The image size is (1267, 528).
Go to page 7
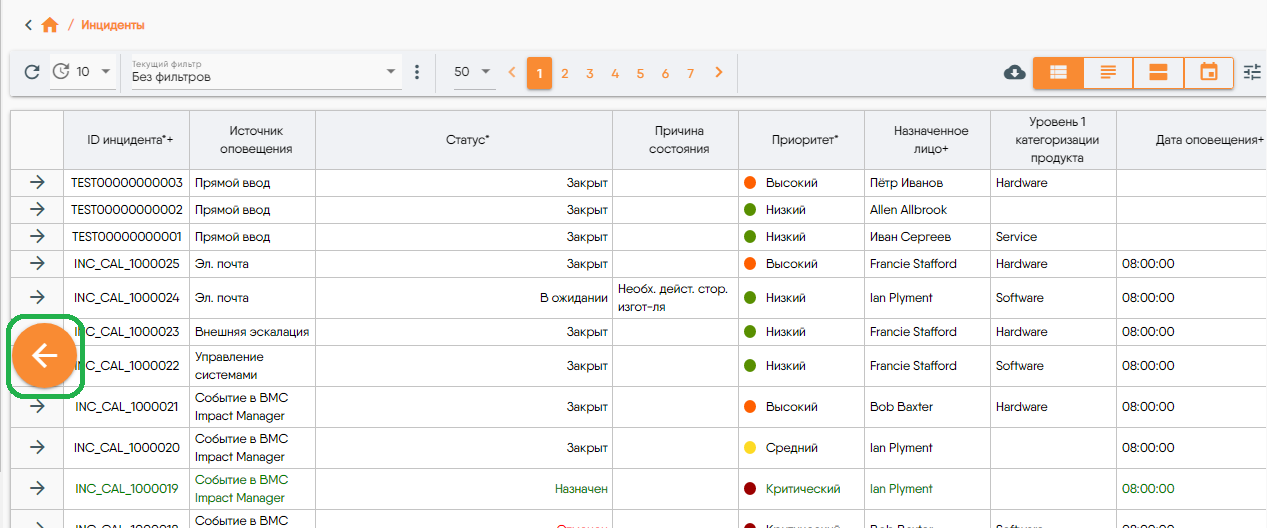coord(690,73)
